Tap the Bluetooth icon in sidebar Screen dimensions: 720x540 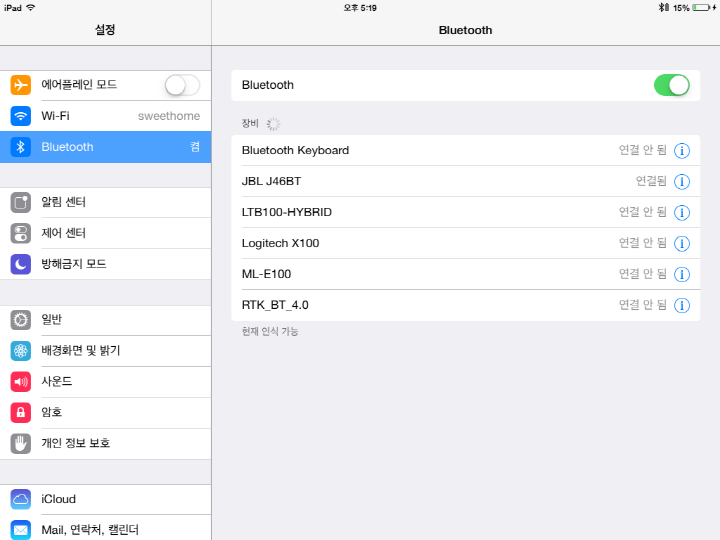pyautogui.click(x=21, y=147)
